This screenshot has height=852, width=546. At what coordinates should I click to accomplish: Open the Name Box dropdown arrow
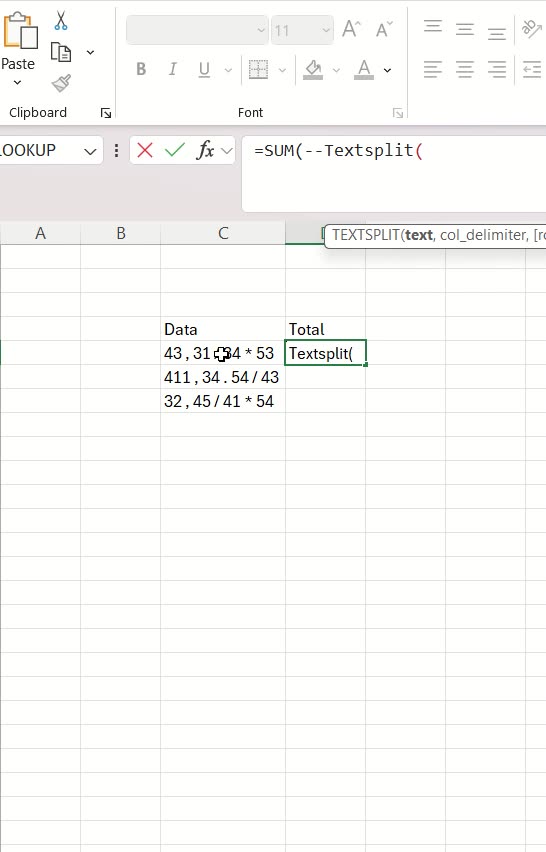tap(90, 151)
